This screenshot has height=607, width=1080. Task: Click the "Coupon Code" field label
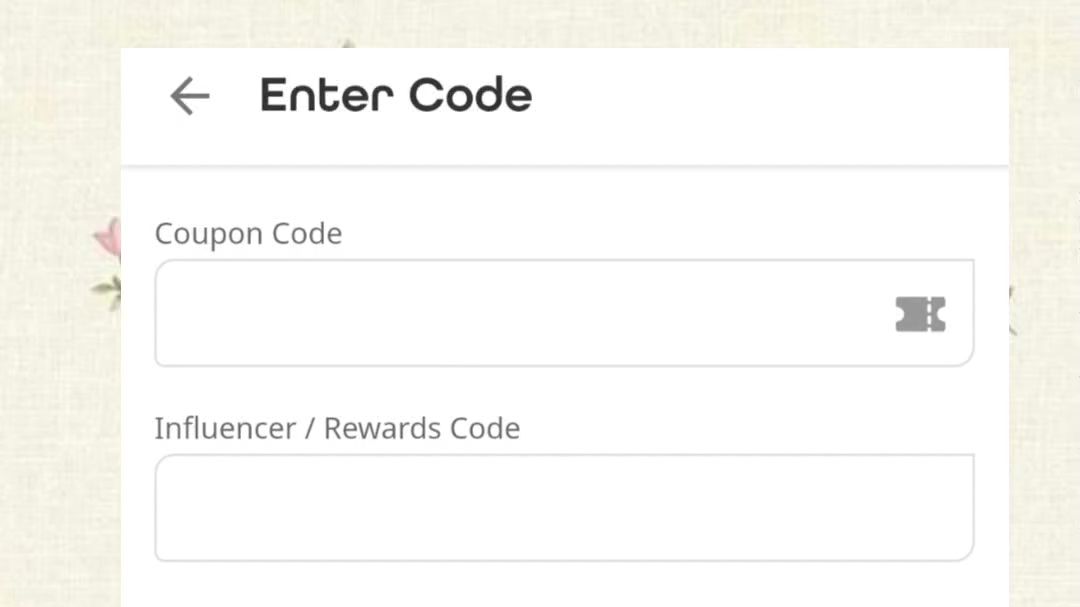248,233
